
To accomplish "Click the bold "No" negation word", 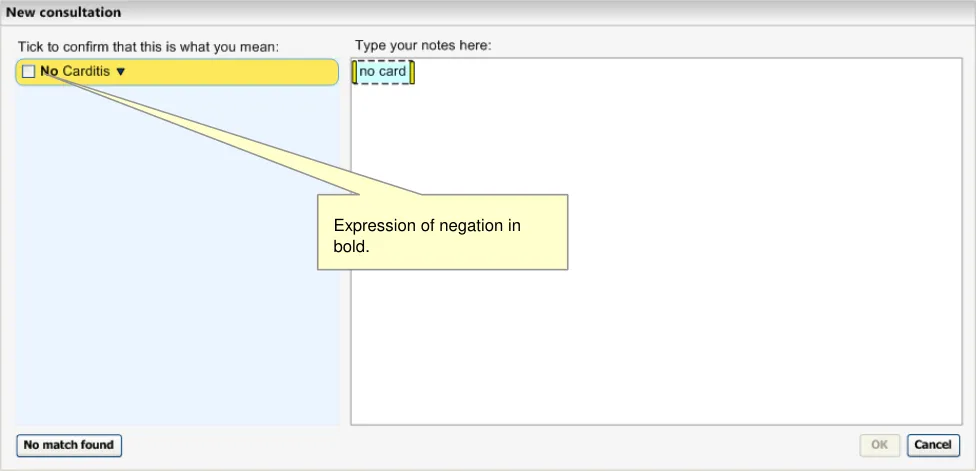I will pyautogui.click(x=49, y=72).
